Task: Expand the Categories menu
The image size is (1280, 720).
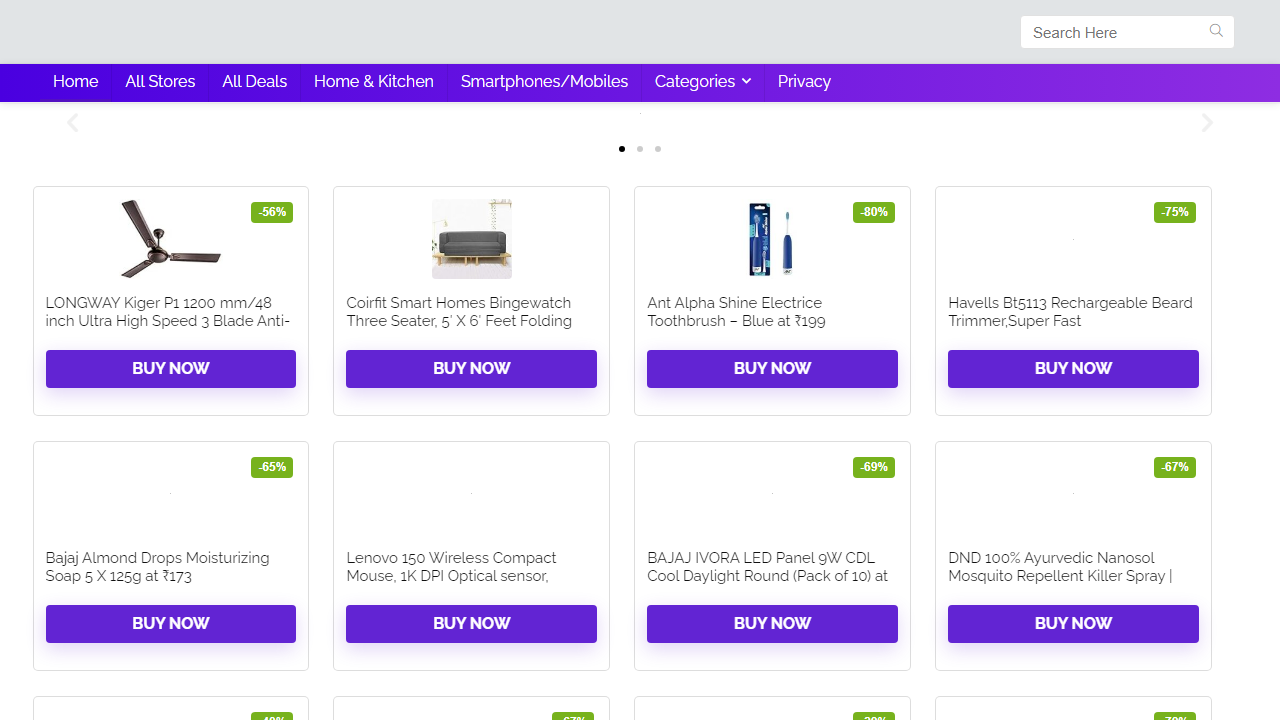Action: [696, 82]
